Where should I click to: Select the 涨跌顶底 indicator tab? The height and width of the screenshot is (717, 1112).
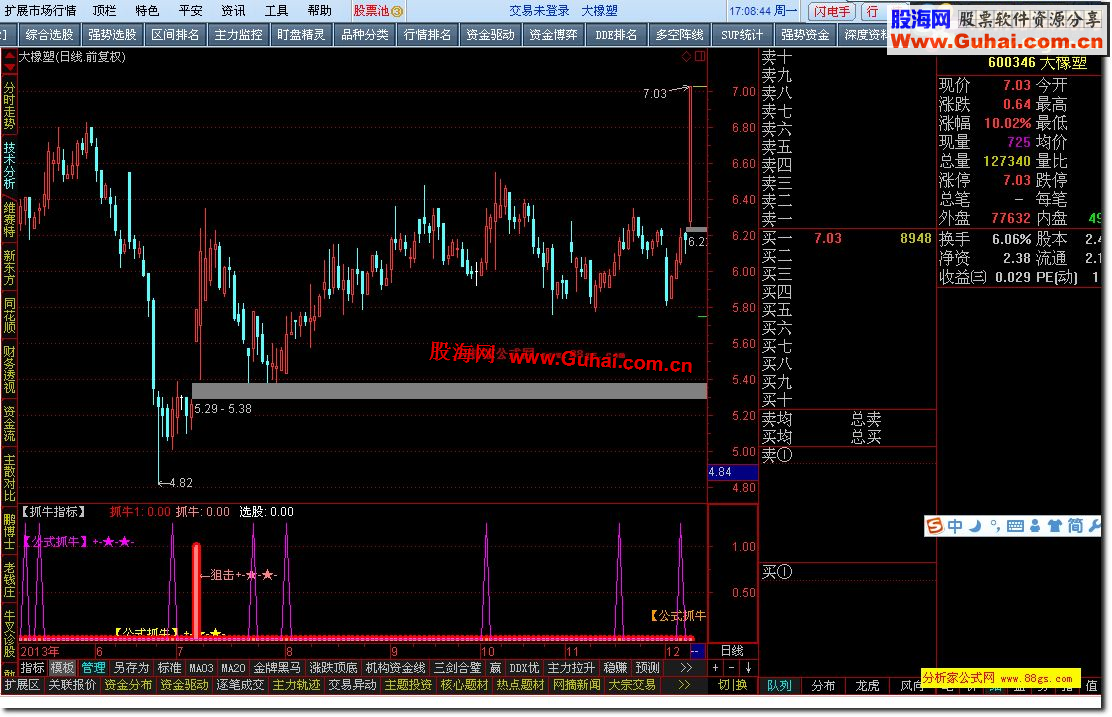[x=333, y=667]
